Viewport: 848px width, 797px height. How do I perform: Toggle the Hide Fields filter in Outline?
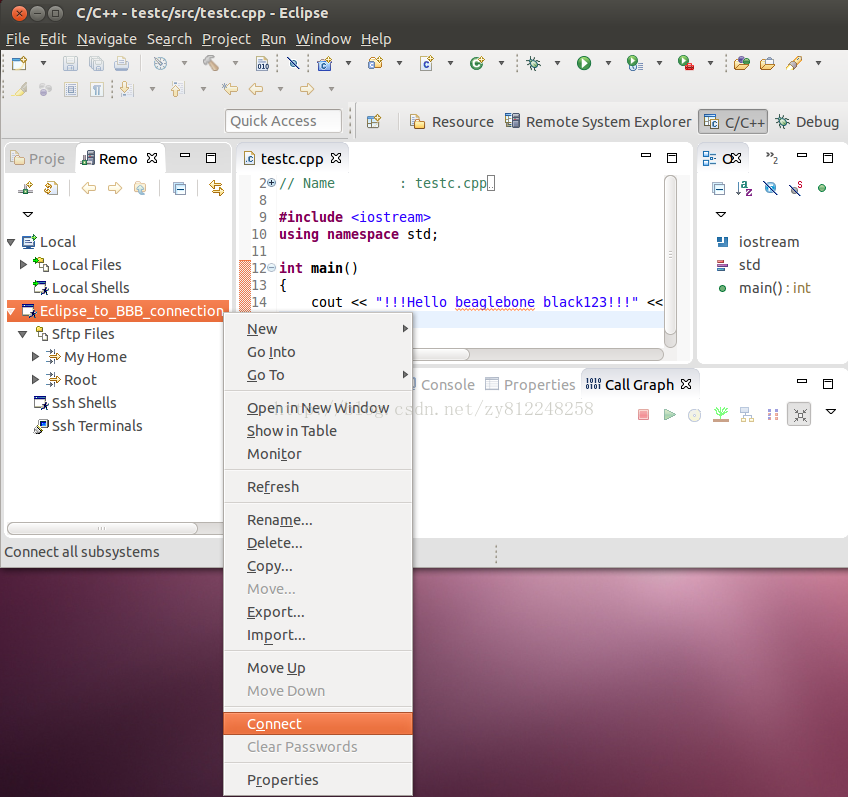(x=770, y=188)
